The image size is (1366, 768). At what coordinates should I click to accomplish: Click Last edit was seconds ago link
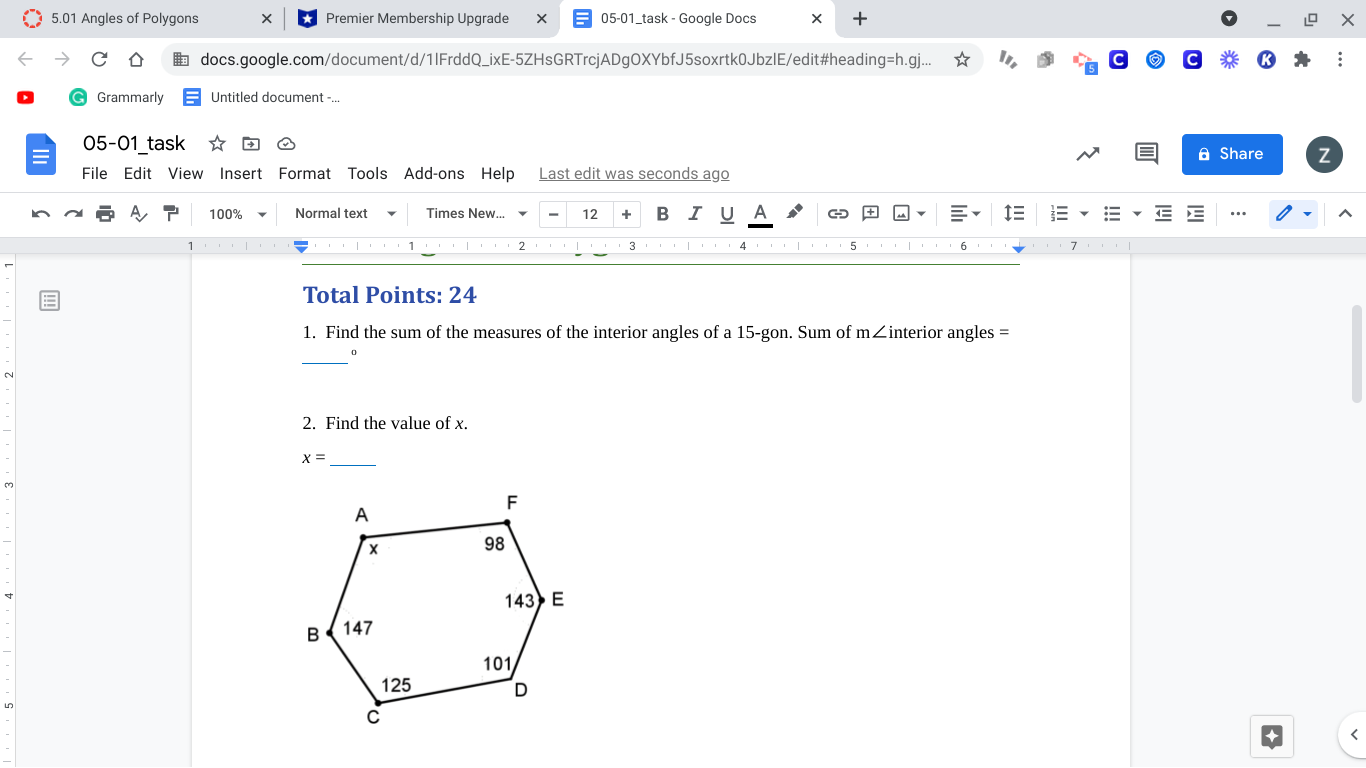click(633, 173)
